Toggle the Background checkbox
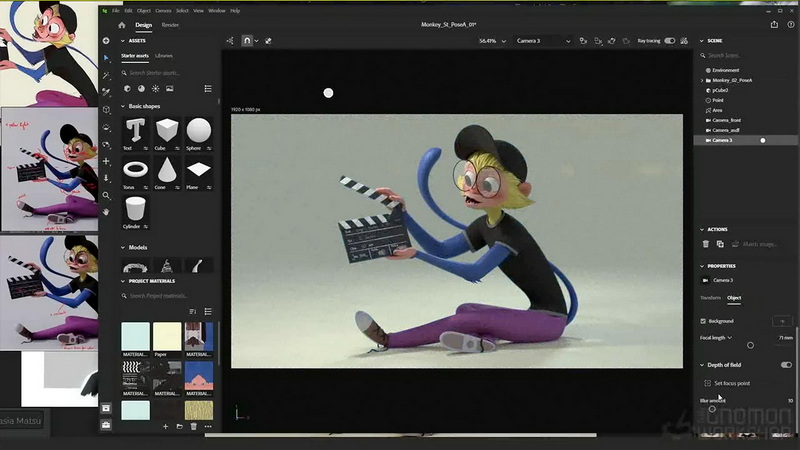The height and width of the screenshot is (450, 800). pos(703,321)
